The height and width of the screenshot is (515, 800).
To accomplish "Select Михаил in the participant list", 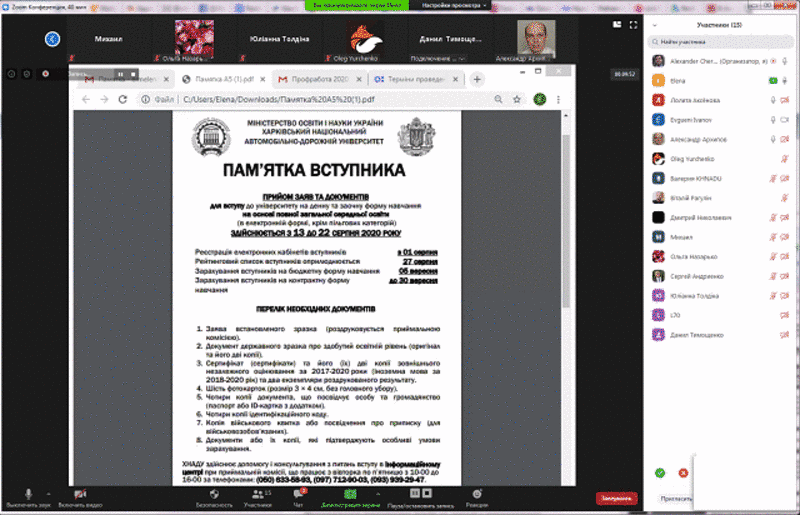I will click(x=720, y=237).
